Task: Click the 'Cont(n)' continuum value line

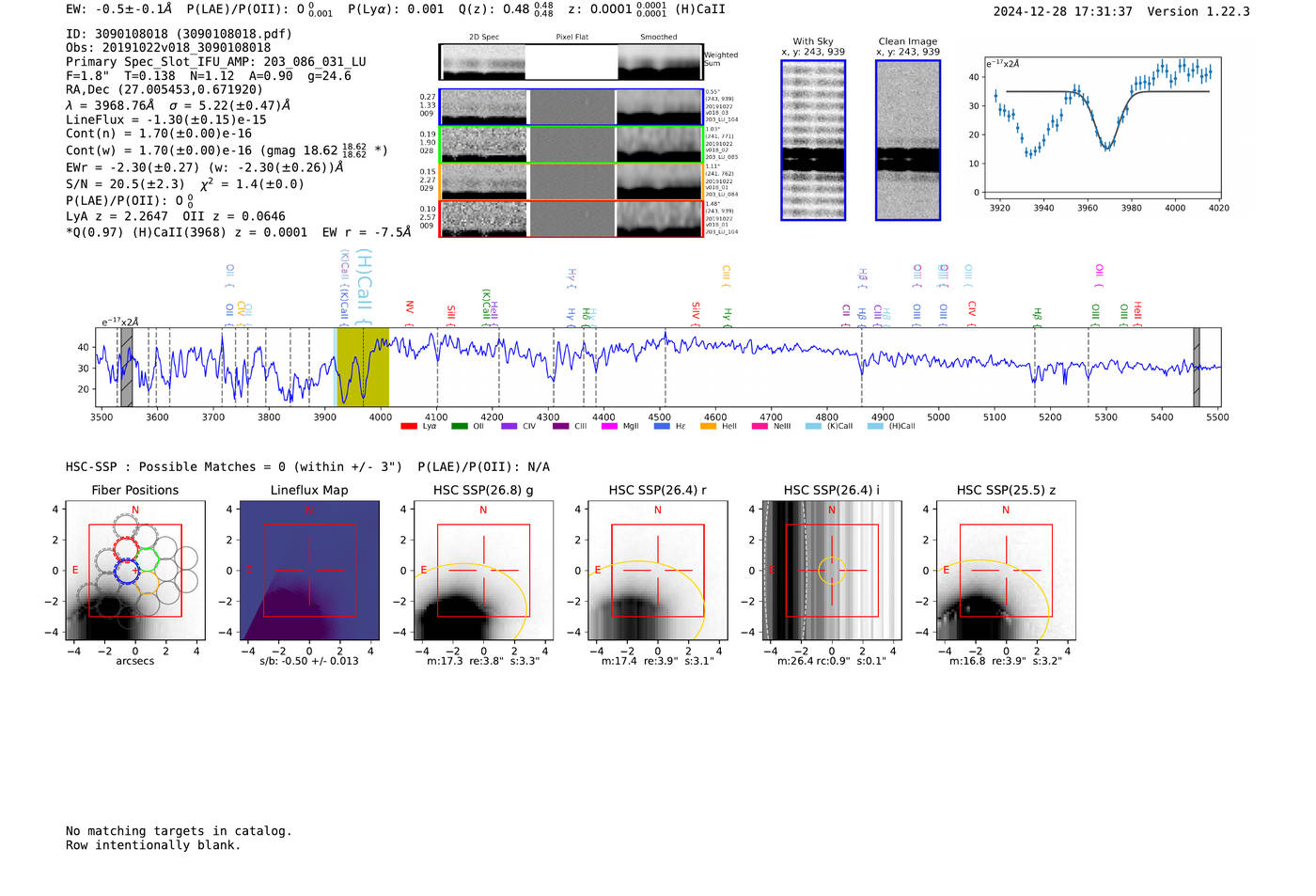Action: pos(159,134)
